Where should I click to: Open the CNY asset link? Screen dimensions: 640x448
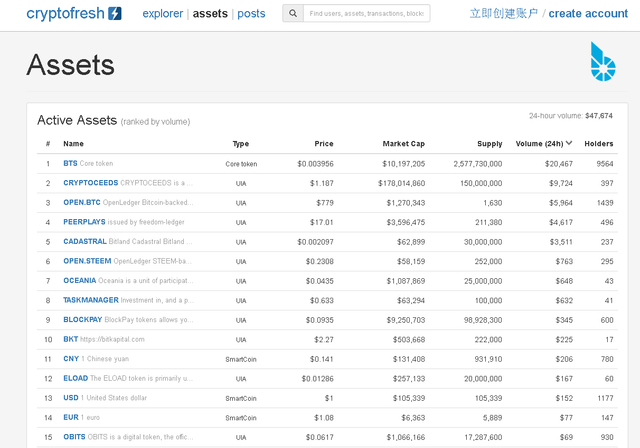[71, 359]
